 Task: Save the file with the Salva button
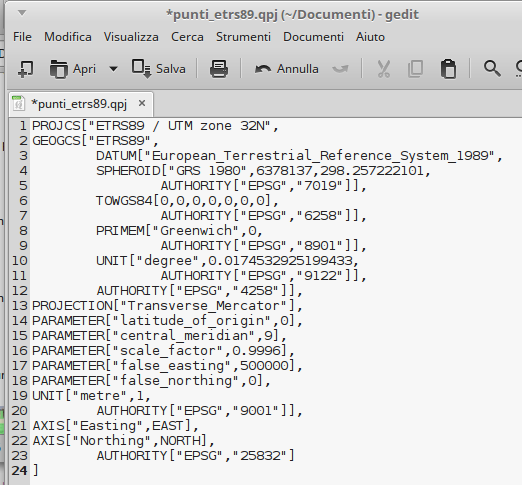coord(159,69)
